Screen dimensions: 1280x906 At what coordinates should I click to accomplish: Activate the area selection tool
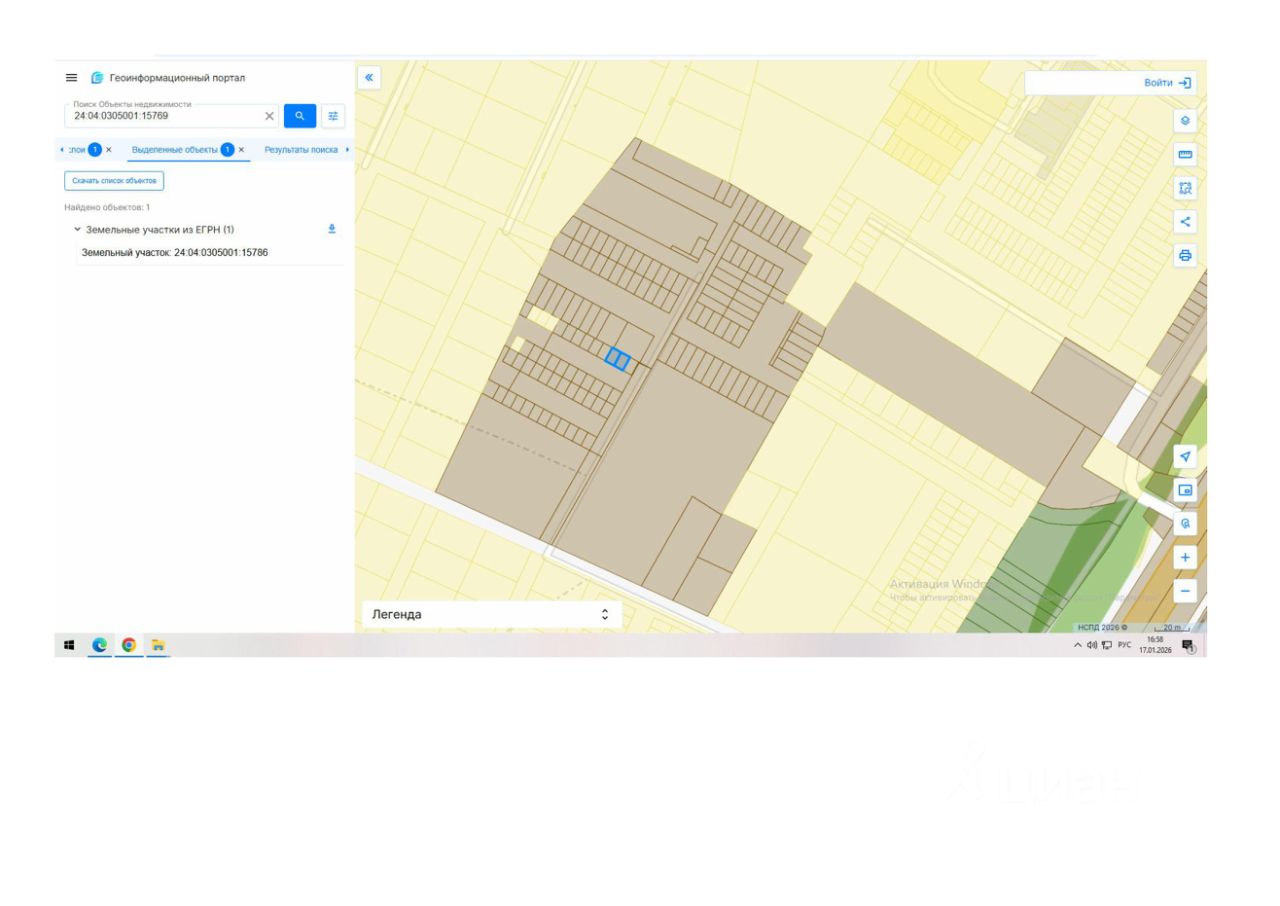coord(1185,188)
